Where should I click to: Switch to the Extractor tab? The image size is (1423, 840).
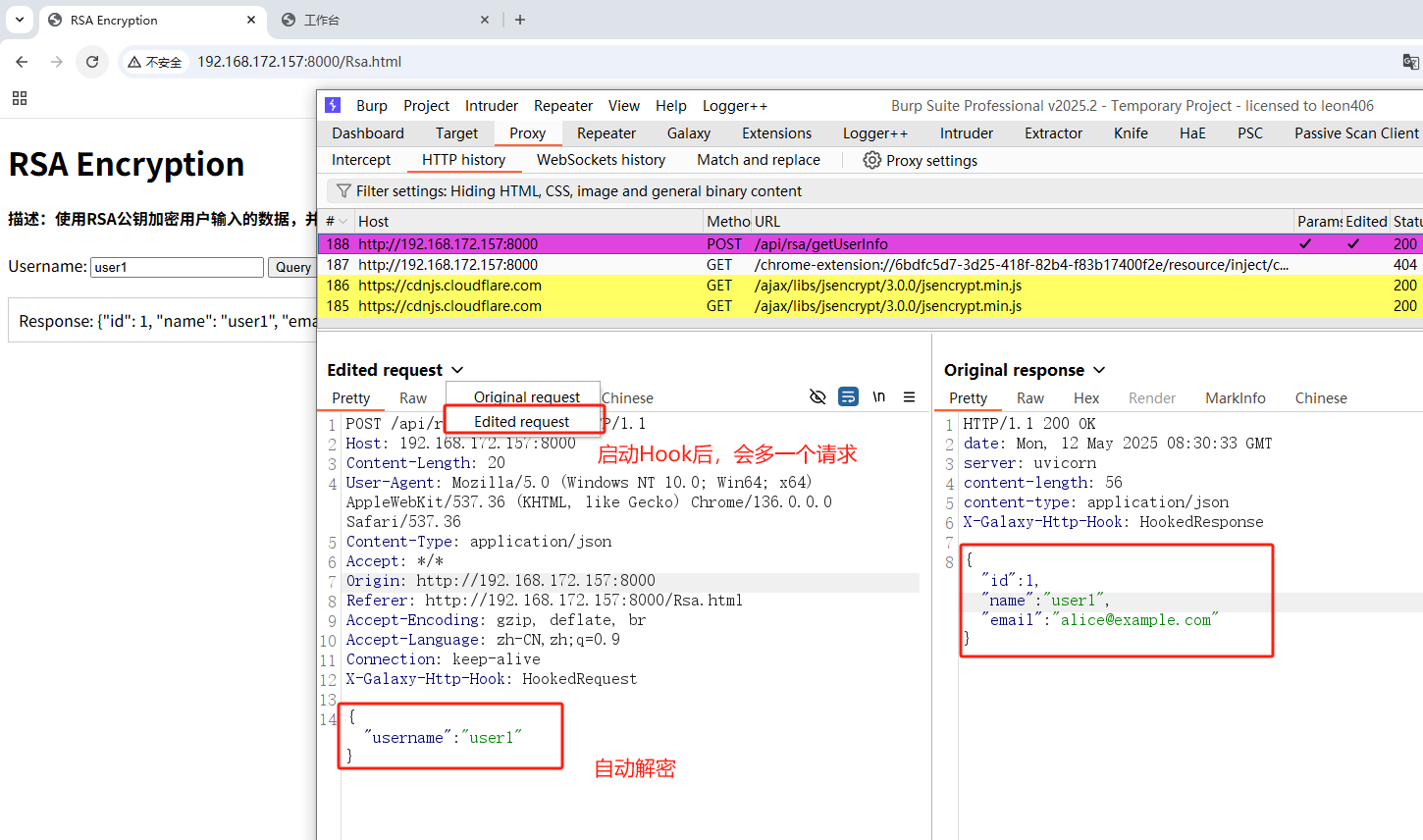click(1053, 132)
